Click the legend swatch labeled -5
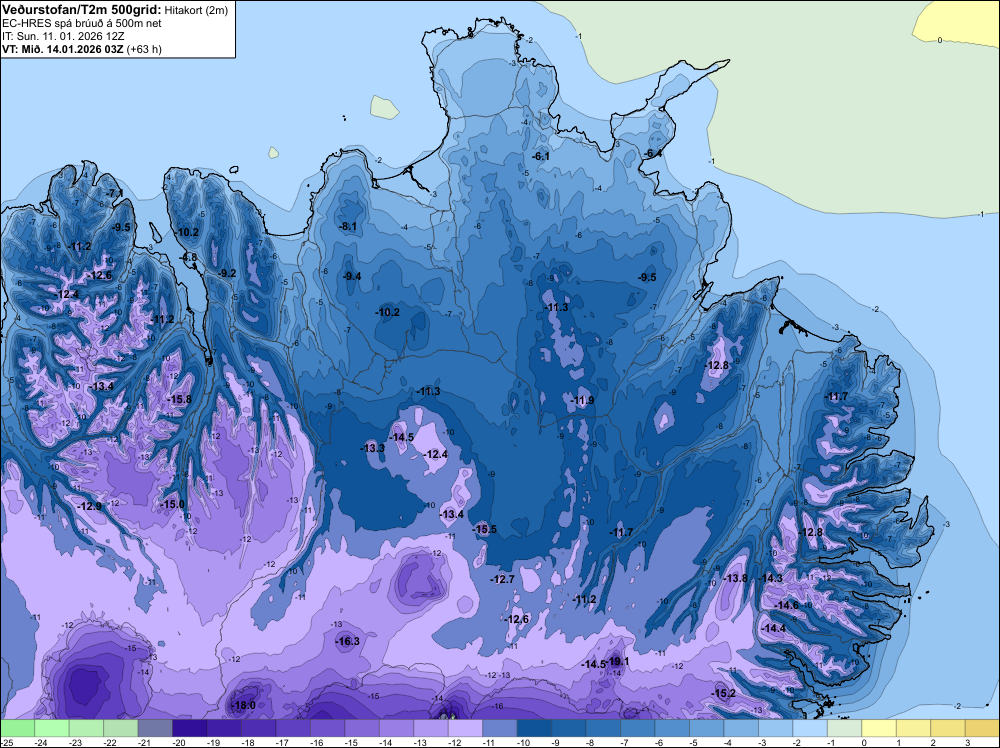This screenshot has height=748, width=1000. (706, 728)
